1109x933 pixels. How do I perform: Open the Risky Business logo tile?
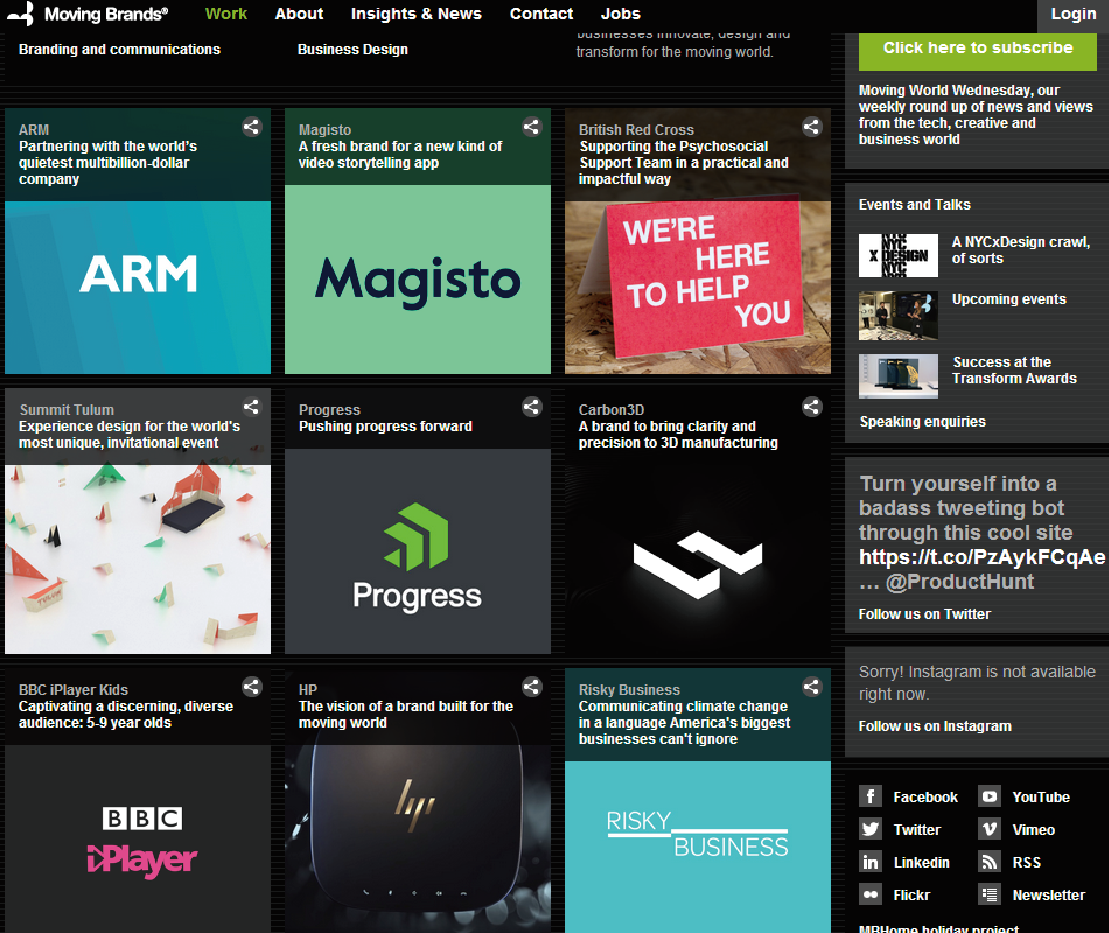click(698, 847)
